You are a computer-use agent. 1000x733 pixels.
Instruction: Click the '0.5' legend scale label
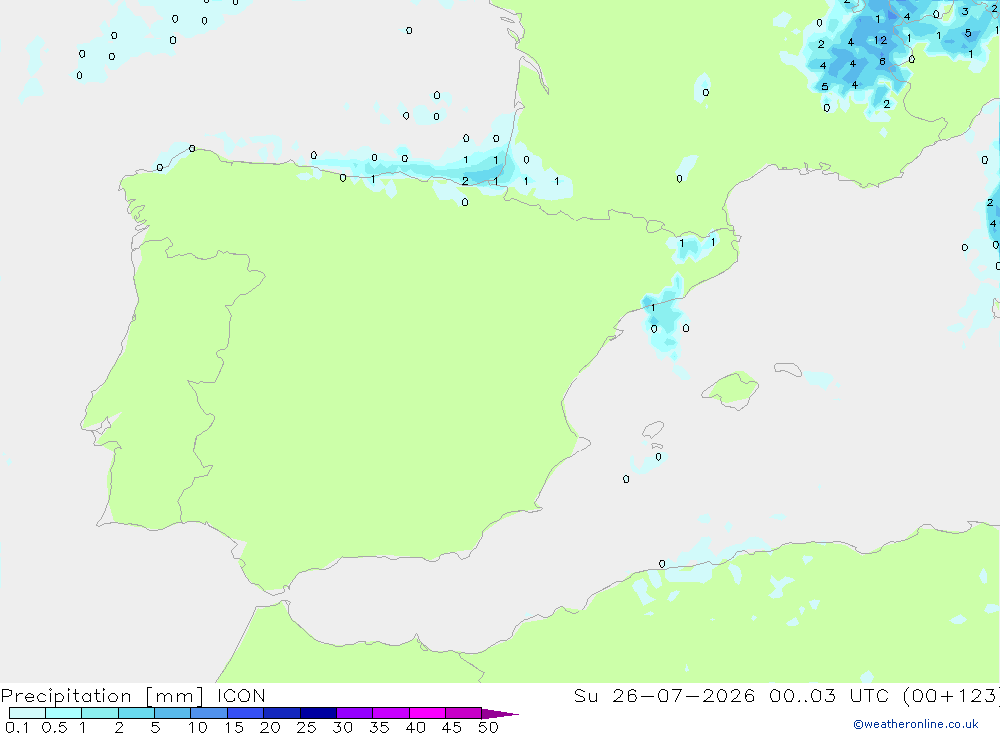pyautogui.click(x=54, y=727)
